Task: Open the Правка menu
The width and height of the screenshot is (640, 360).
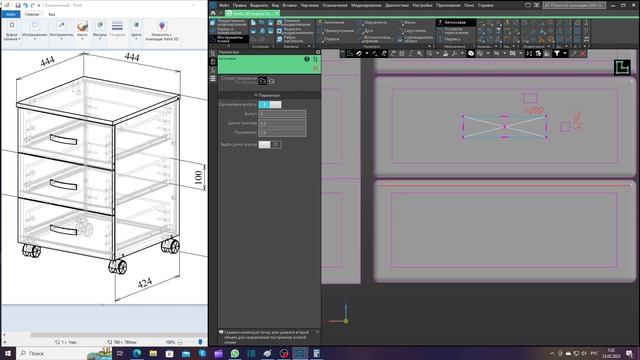Action: point(240,5)
